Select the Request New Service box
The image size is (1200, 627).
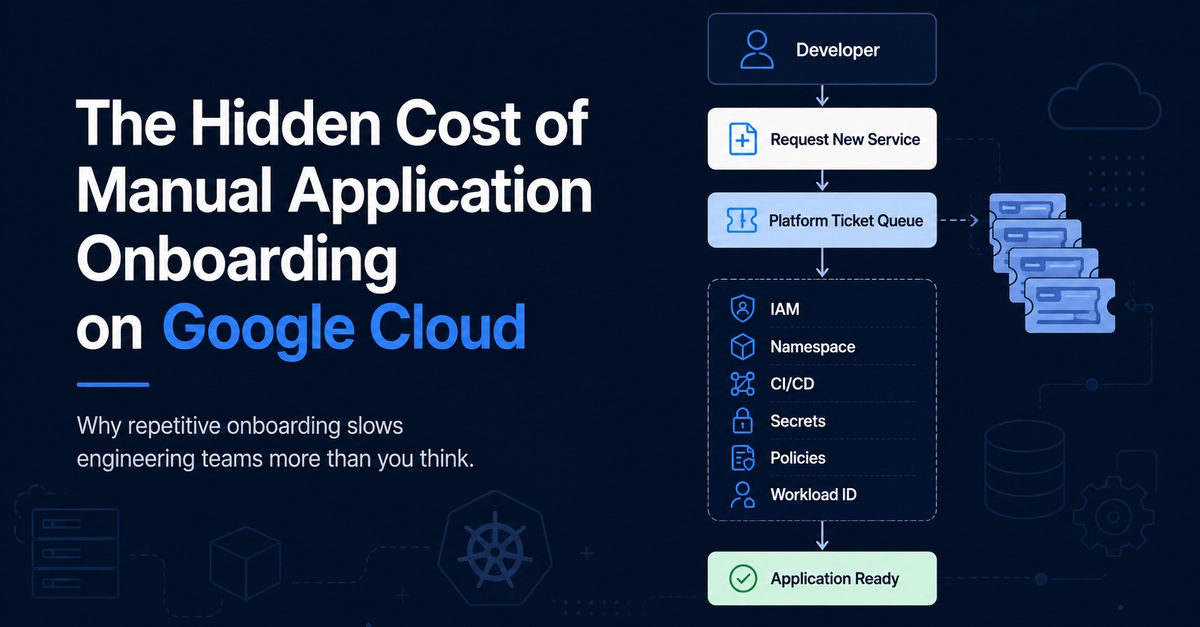(822, 139)
